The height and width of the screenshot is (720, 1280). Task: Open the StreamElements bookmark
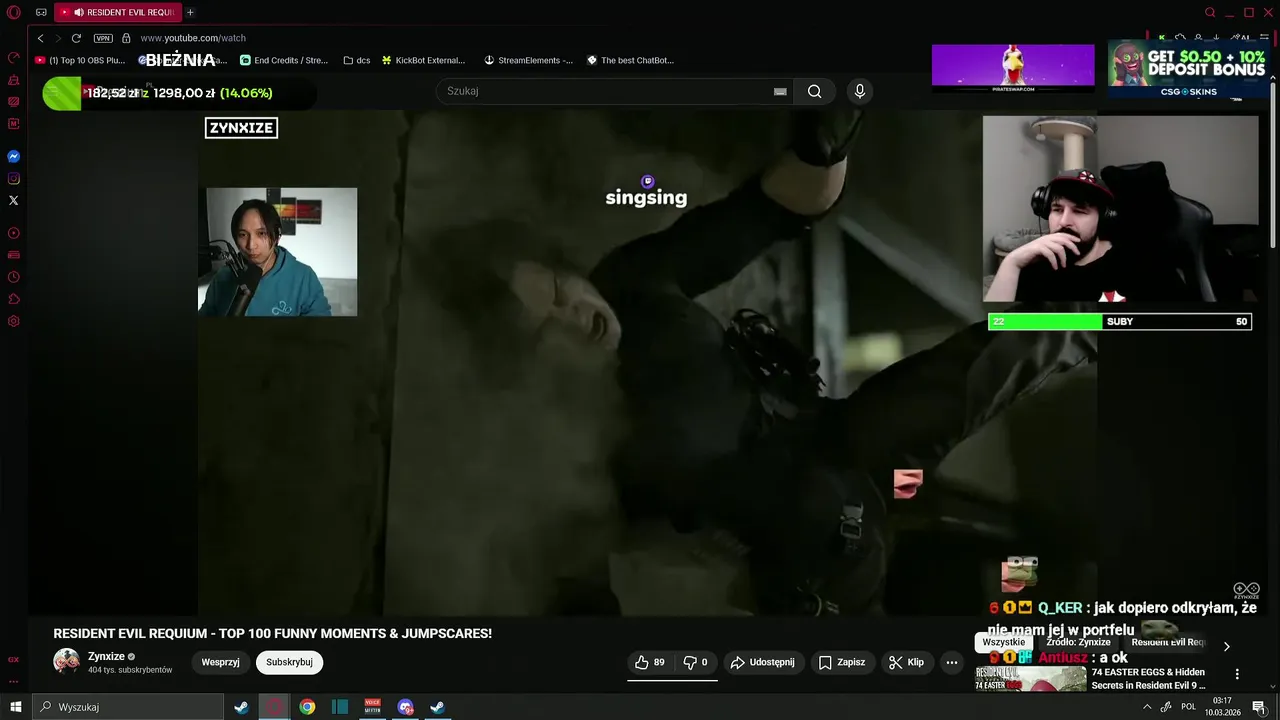tap(528, 60)
